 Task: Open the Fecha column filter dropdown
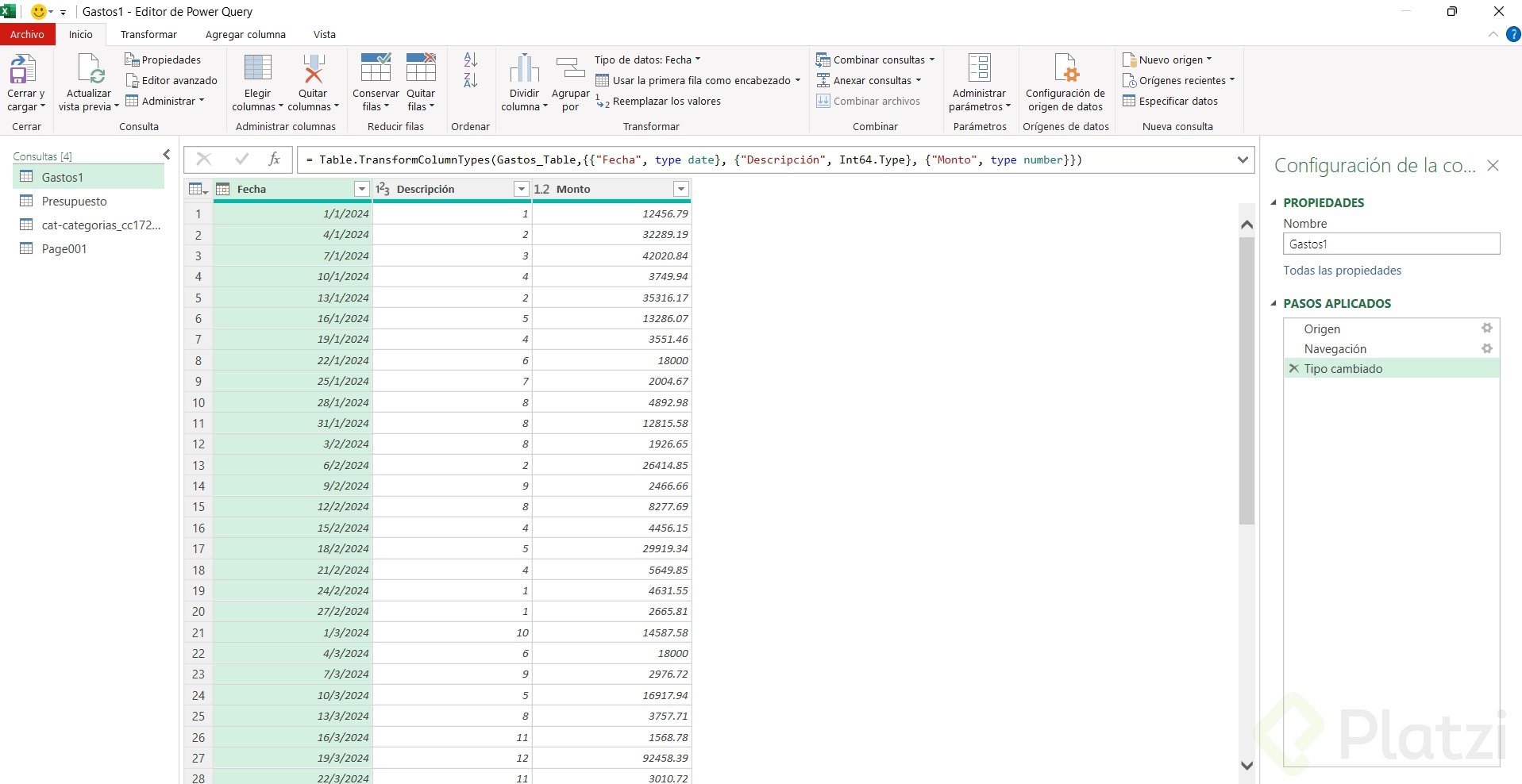coord(362,189)
